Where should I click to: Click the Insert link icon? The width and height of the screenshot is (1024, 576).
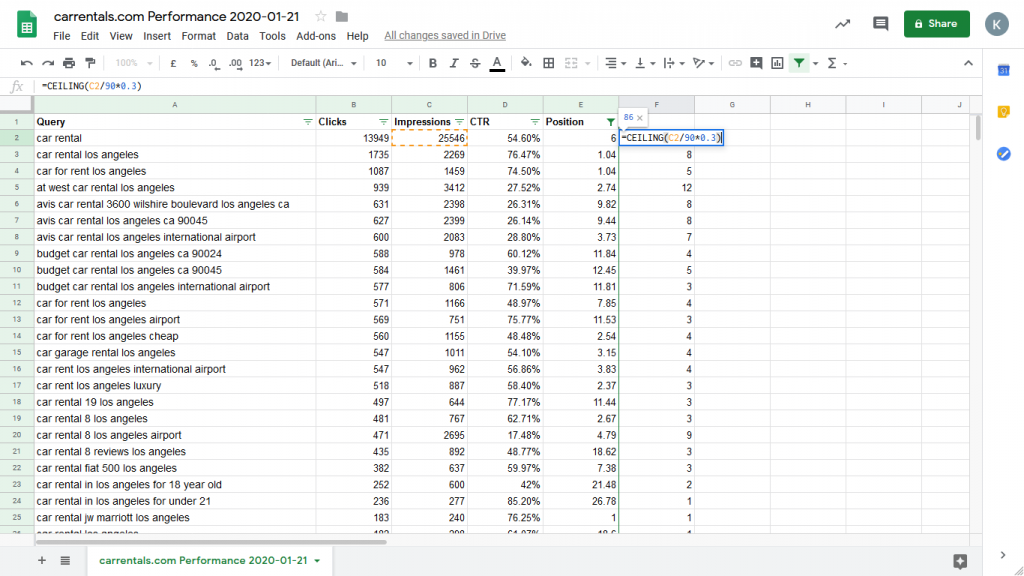coord(735,63)
